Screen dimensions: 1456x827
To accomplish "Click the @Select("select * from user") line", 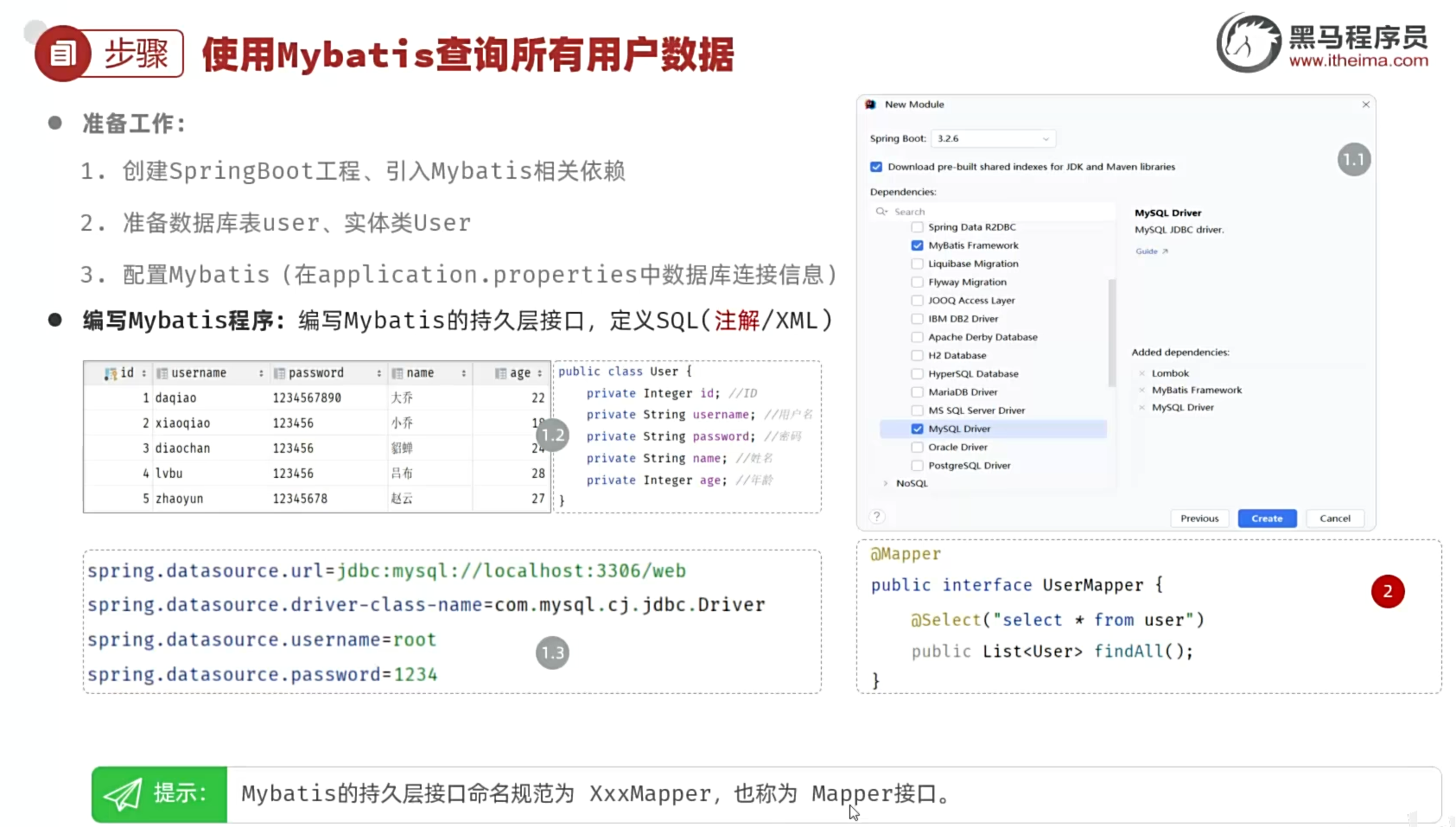I will point(1057,620).
